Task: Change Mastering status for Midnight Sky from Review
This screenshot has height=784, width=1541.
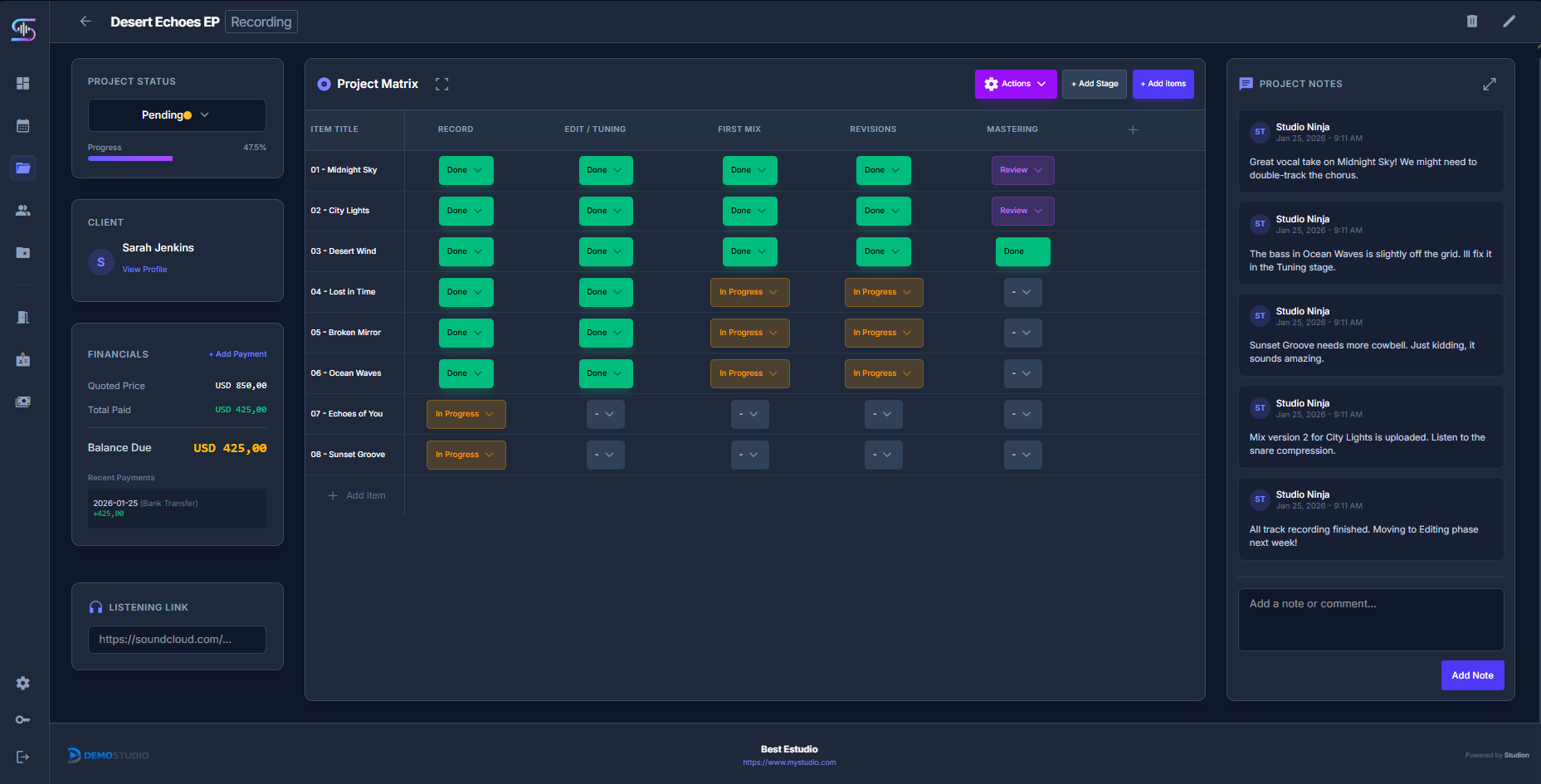Action: coord(1022,170)
